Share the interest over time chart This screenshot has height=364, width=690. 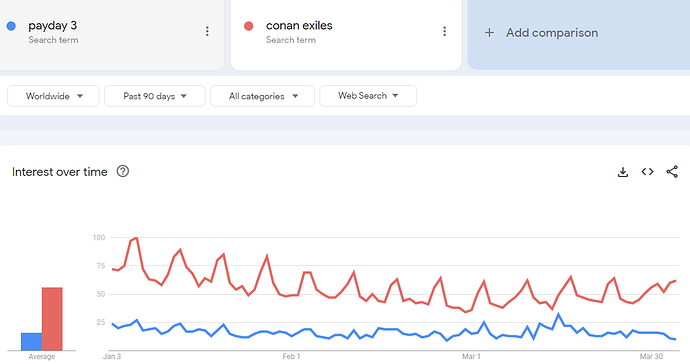click(672, 172)
